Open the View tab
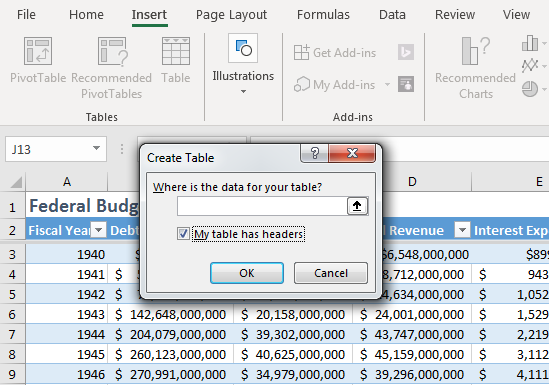This screenshot has height=385, width=549. (x=516, y=15)
